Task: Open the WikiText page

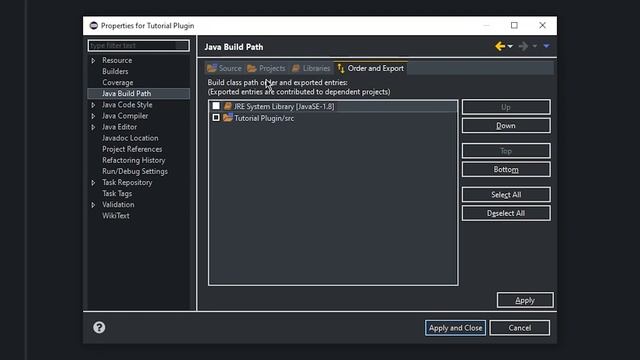Action: 116,216
